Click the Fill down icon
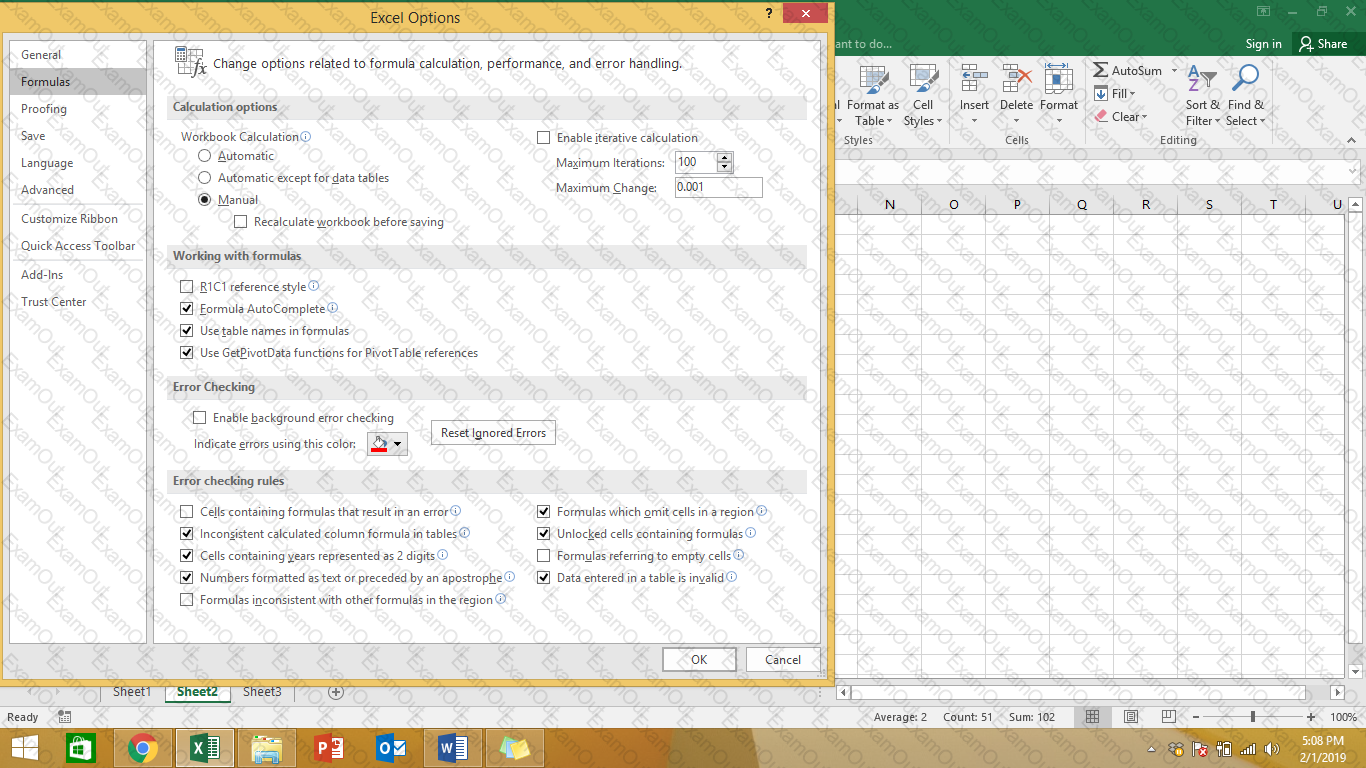The width and height of the screenshot is (1366, 768). (x=1101, y=94)
